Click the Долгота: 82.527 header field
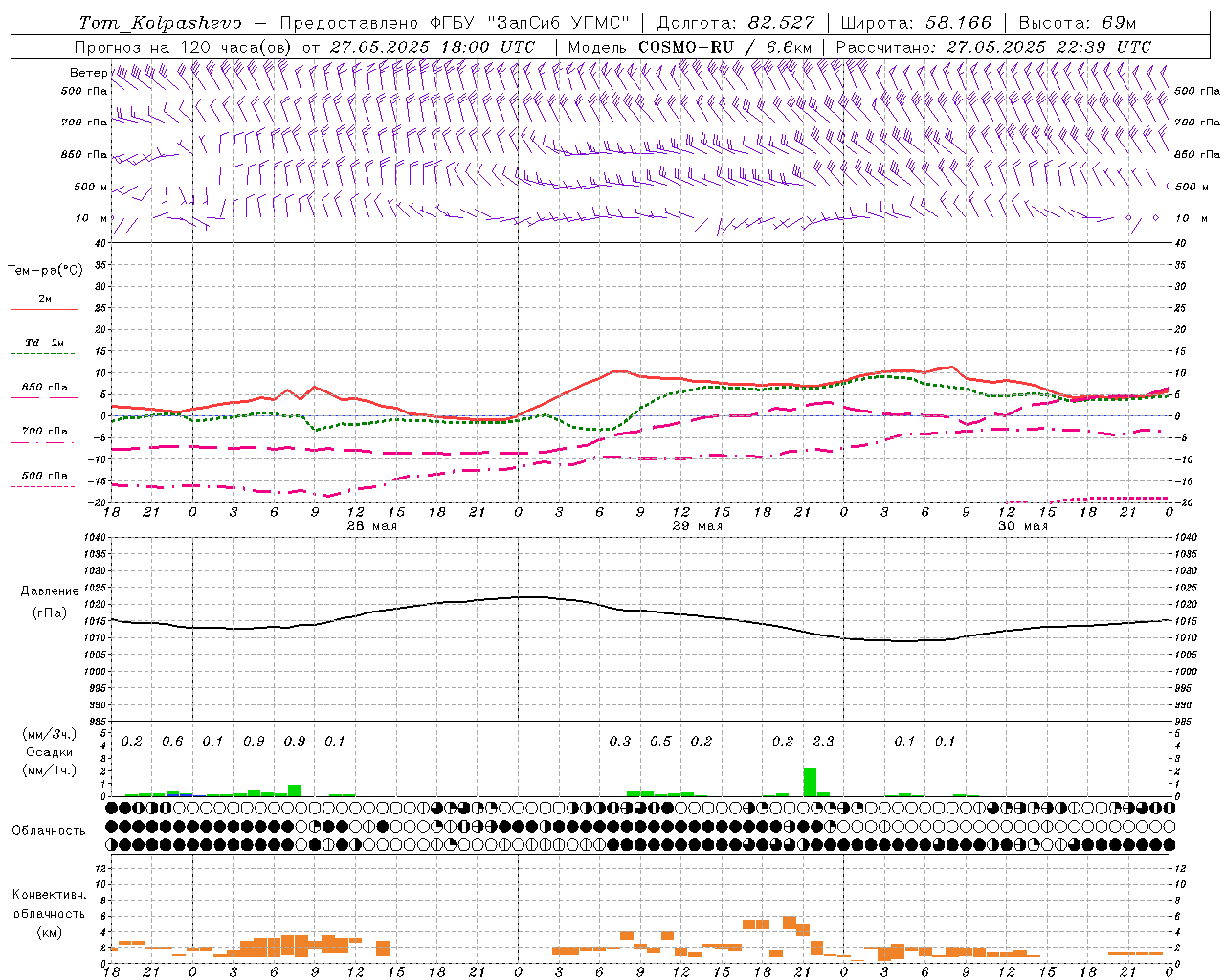The width and height of the screenshot is (1225, 980). pyautogui.click(x=736, y=23)
